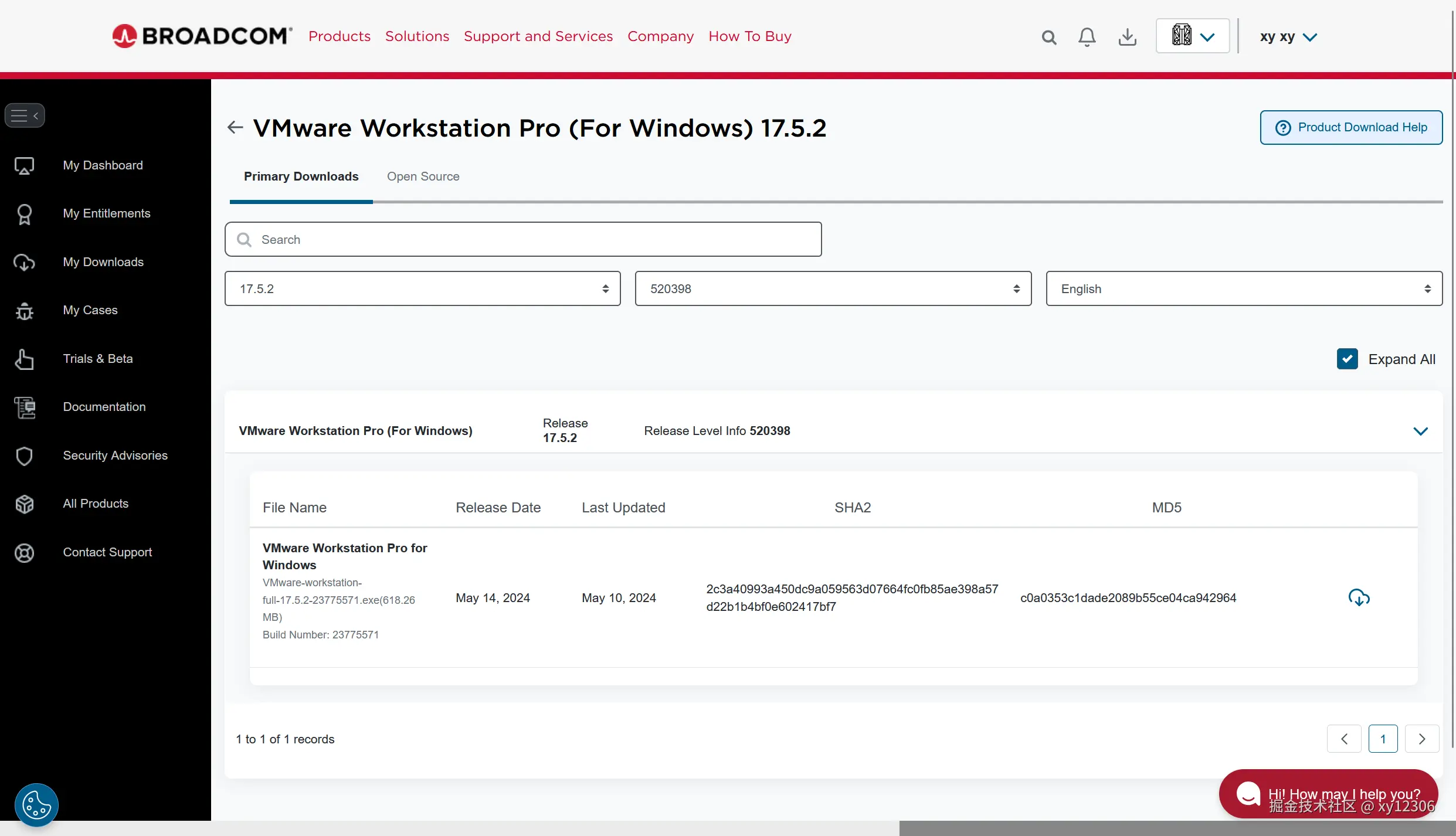
Task: Open the cookie settings icon
Action: 36,805
